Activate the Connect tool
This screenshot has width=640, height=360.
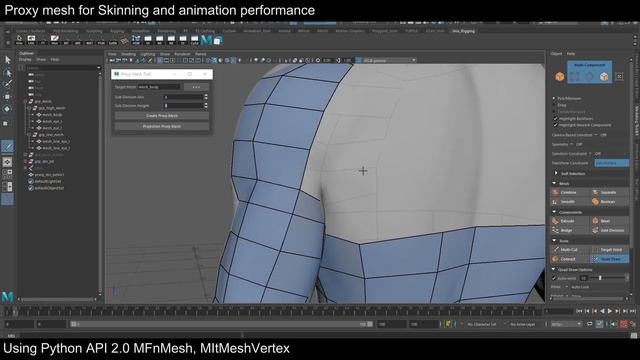coord(569,259)
